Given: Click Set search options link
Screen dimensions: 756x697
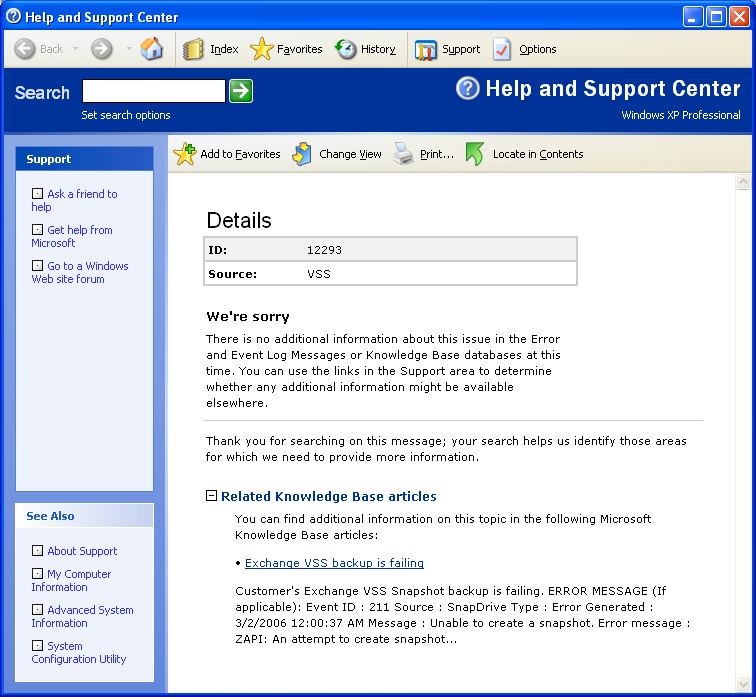Looking at the screenshot, I should coord(126,115).
